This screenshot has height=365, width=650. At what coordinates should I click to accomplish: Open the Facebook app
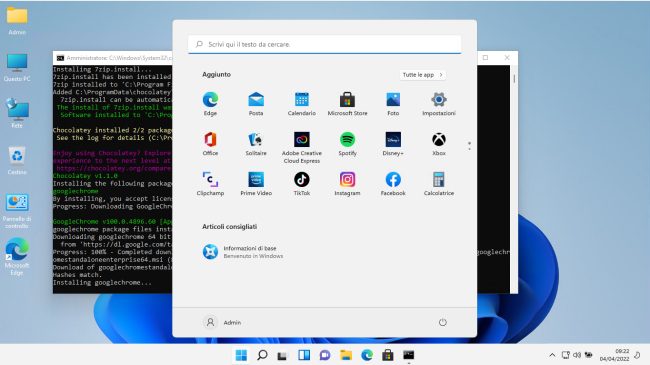tap(393, 184)
